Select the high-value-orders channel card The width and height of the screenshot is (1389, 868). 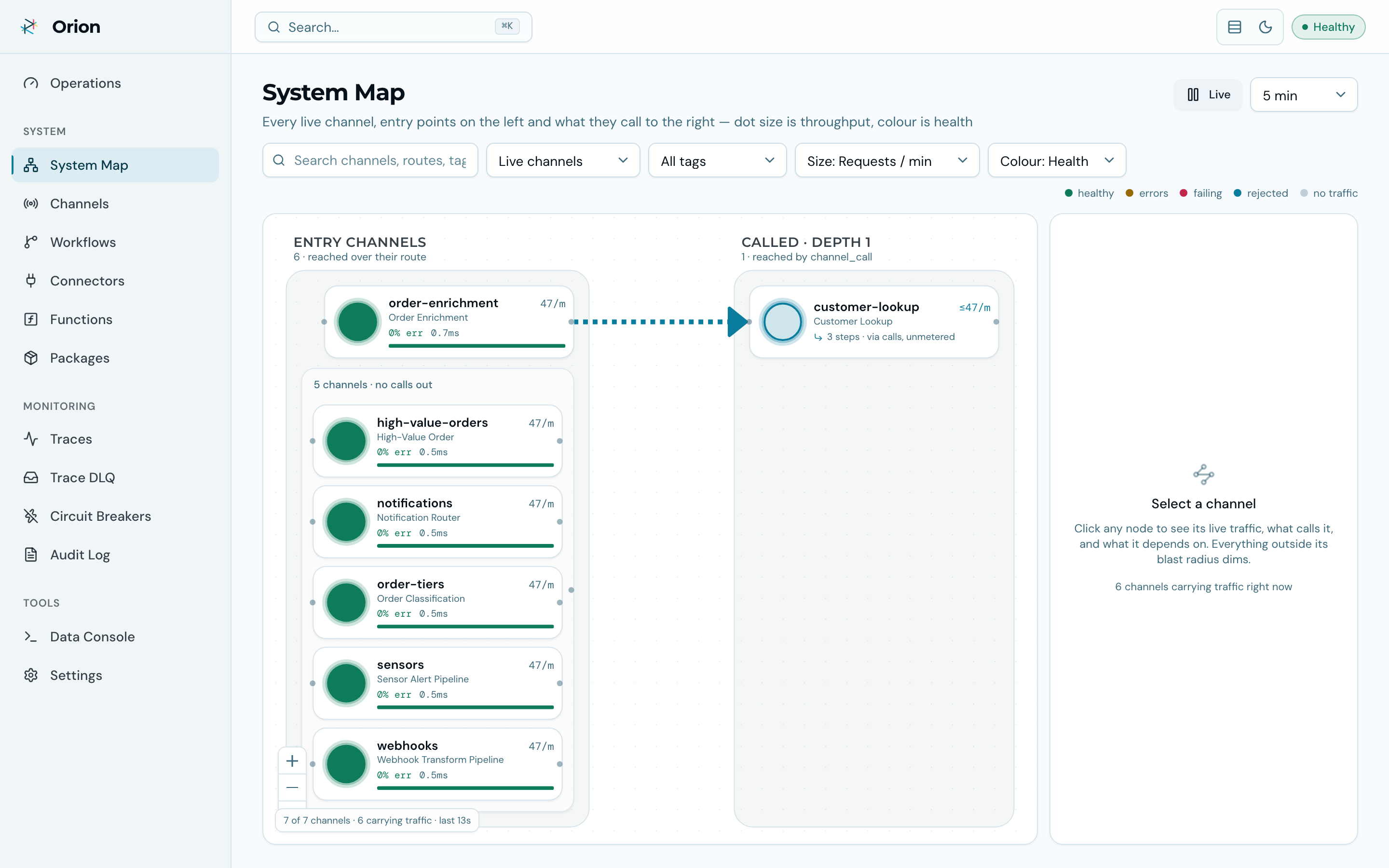(437, 441)
